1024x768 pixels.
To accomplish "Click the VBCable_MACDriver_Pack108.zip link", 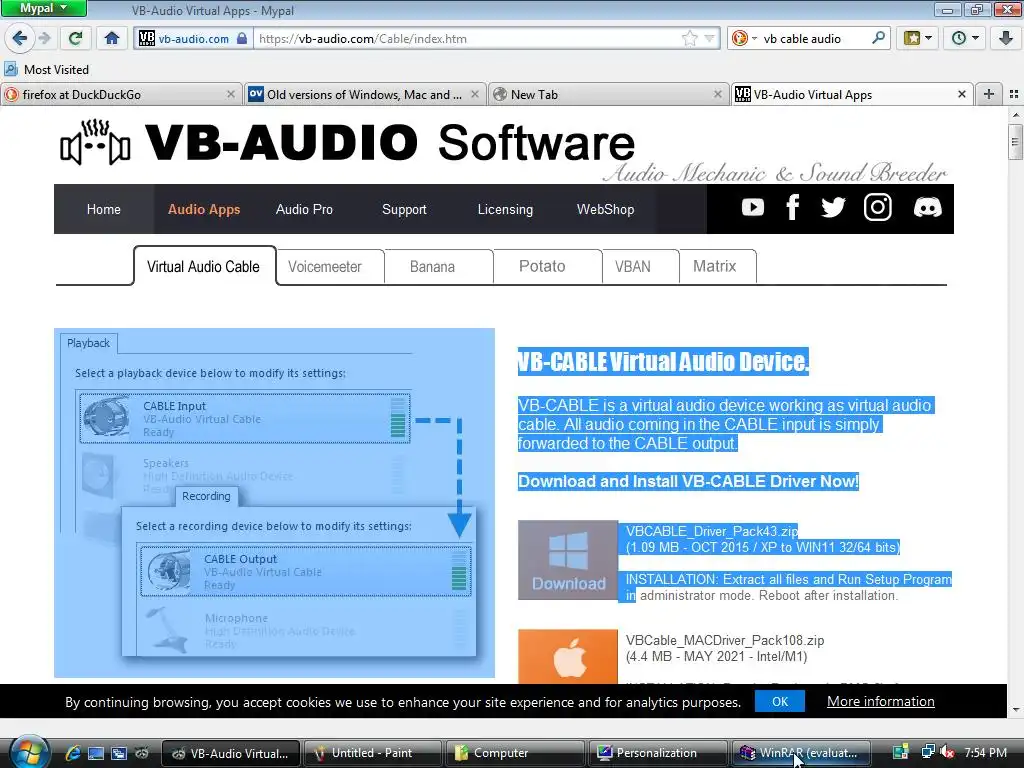I will 725,640.
